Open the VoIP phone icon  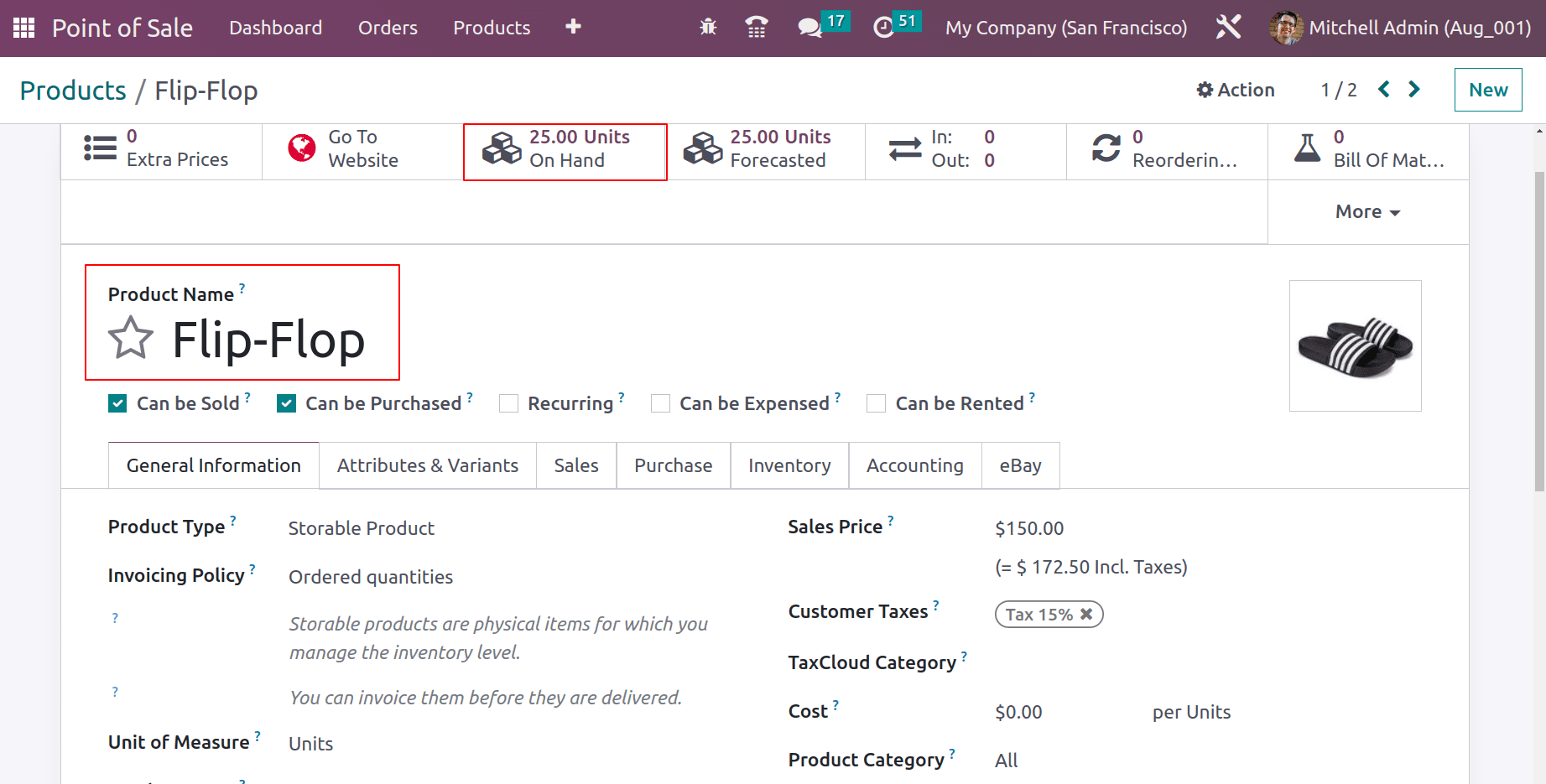[756, 28]
